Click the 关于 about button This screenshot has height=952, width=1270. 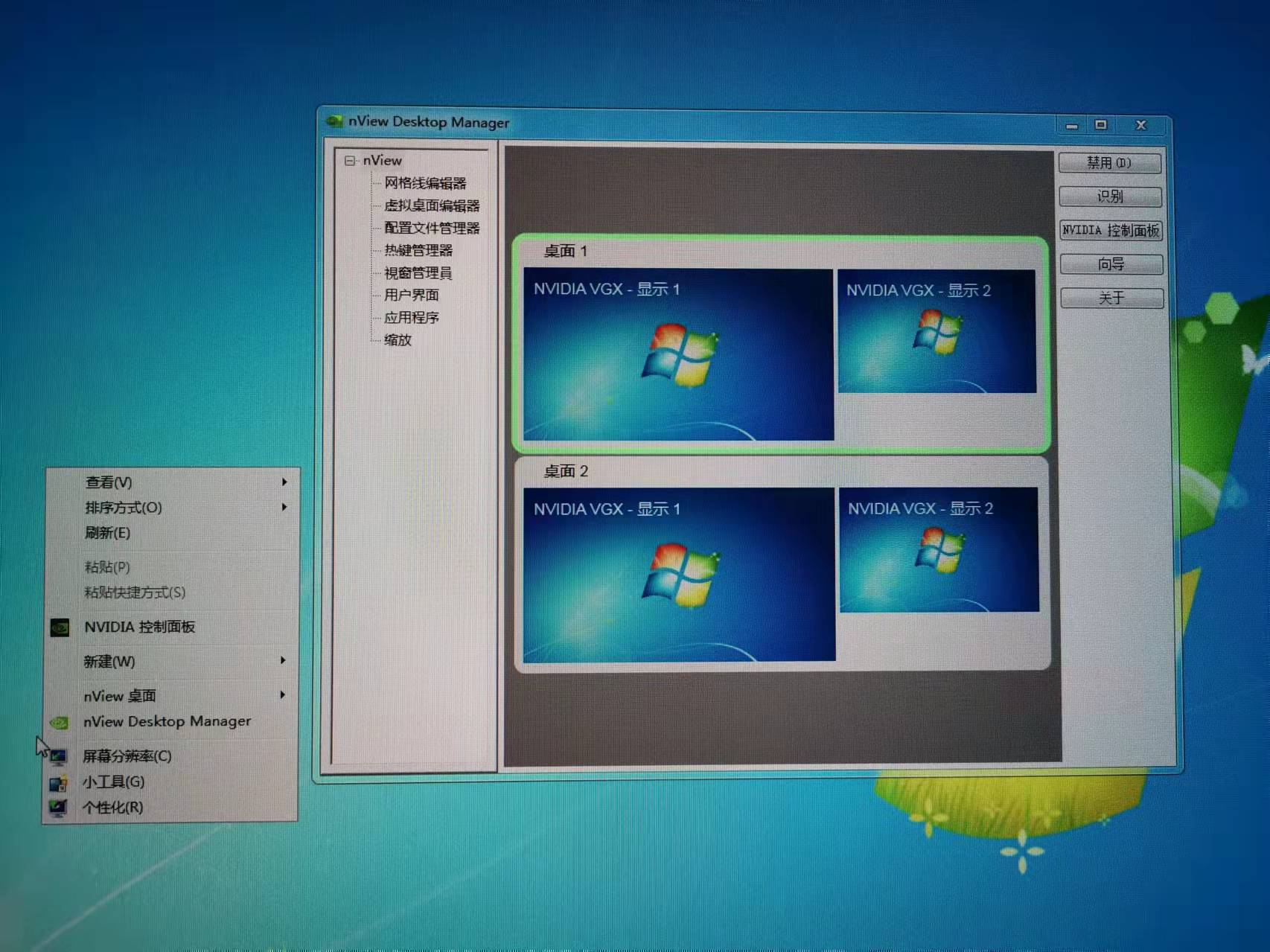1111,298
